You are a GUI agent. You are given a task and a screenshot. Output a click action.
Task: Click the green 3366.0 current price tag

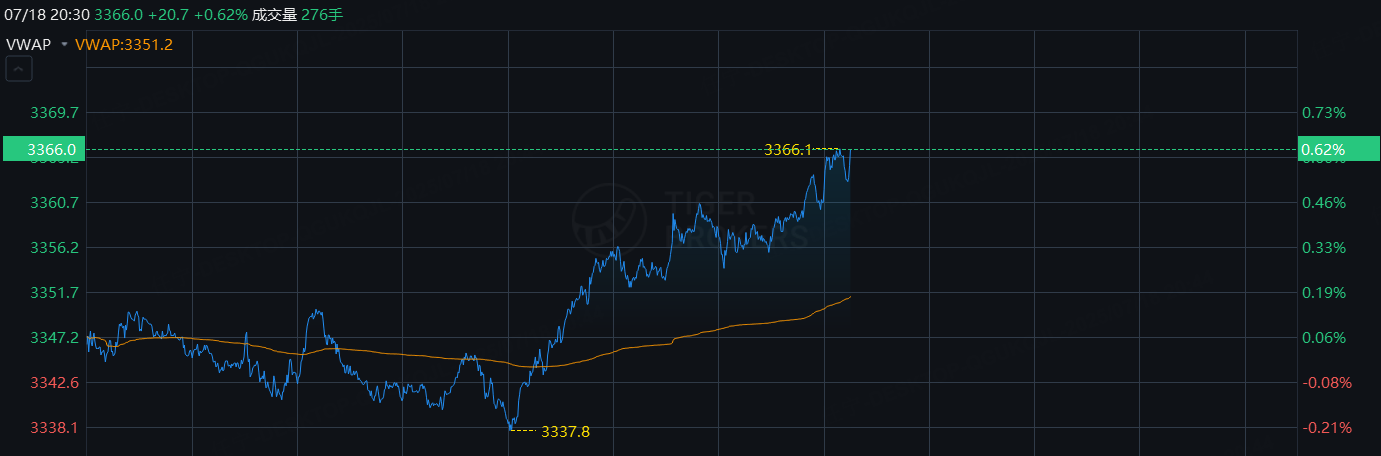pos(44,149)
